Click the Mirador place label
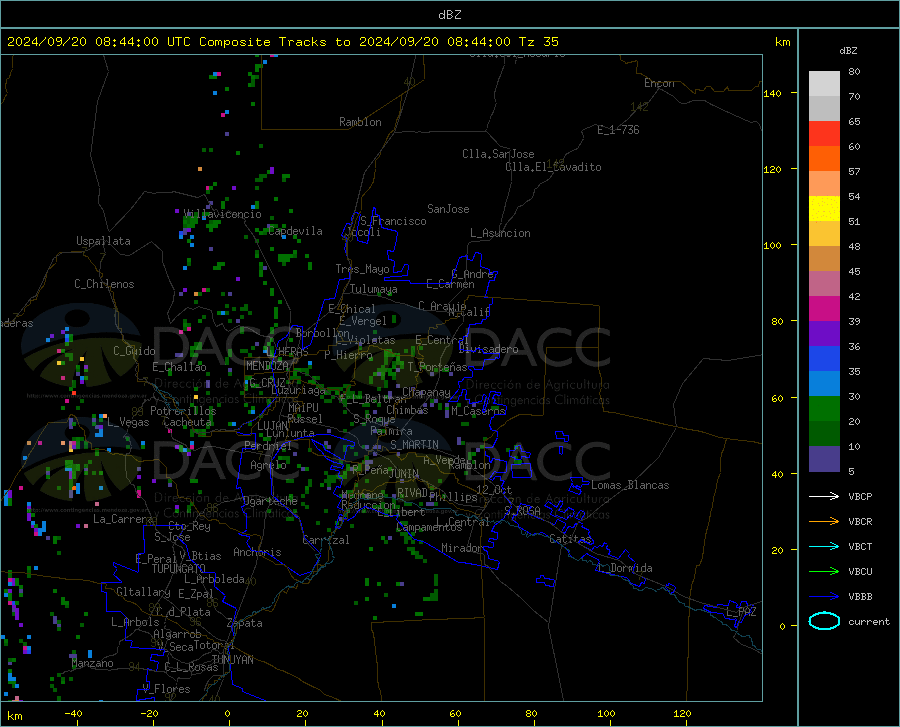Viewport: 900px width, 727px height. click(462, 548)
